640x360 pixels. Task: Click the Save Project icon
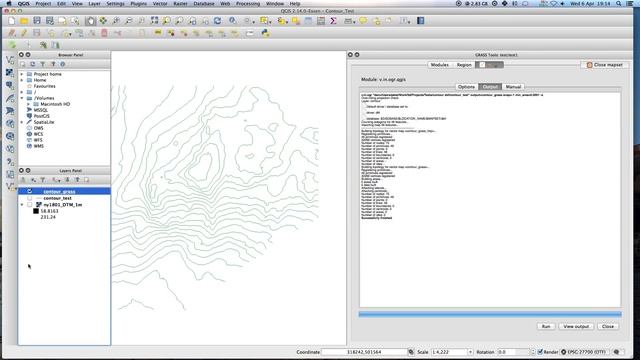coord(37,21)
